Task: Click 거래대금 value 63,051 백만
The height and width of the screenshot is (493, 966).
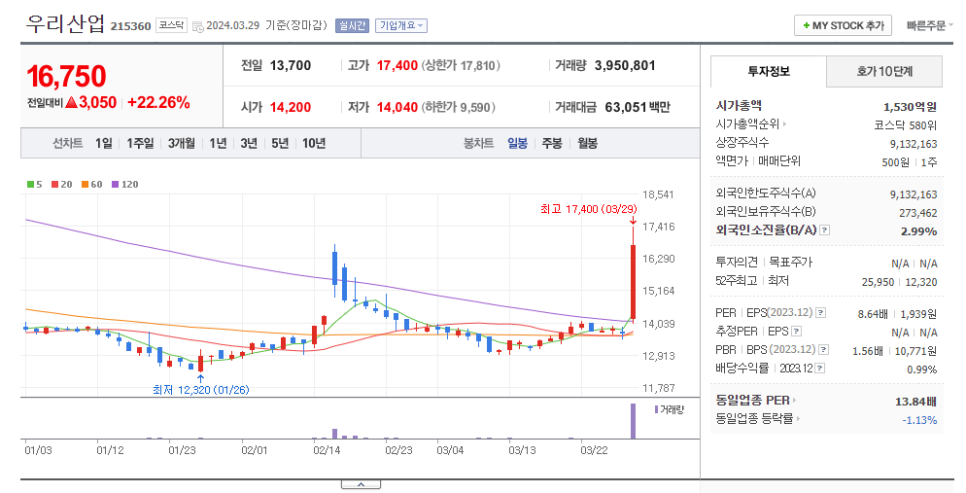Action: pyautogui.click(x=638, y=107)
